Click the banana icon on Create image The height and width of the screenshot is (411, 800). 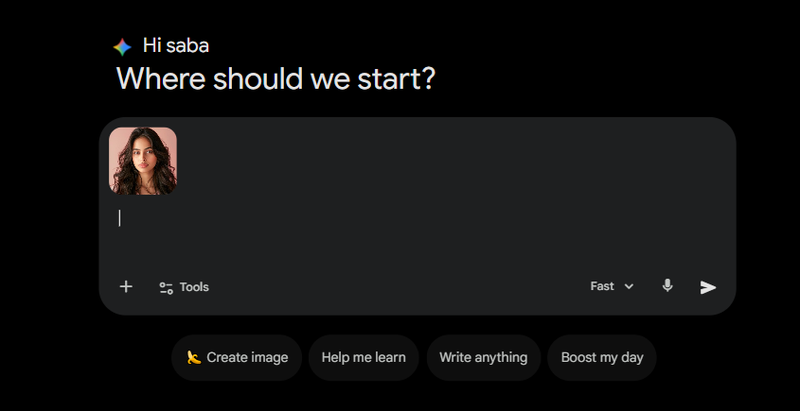click(x=194, y=357)
